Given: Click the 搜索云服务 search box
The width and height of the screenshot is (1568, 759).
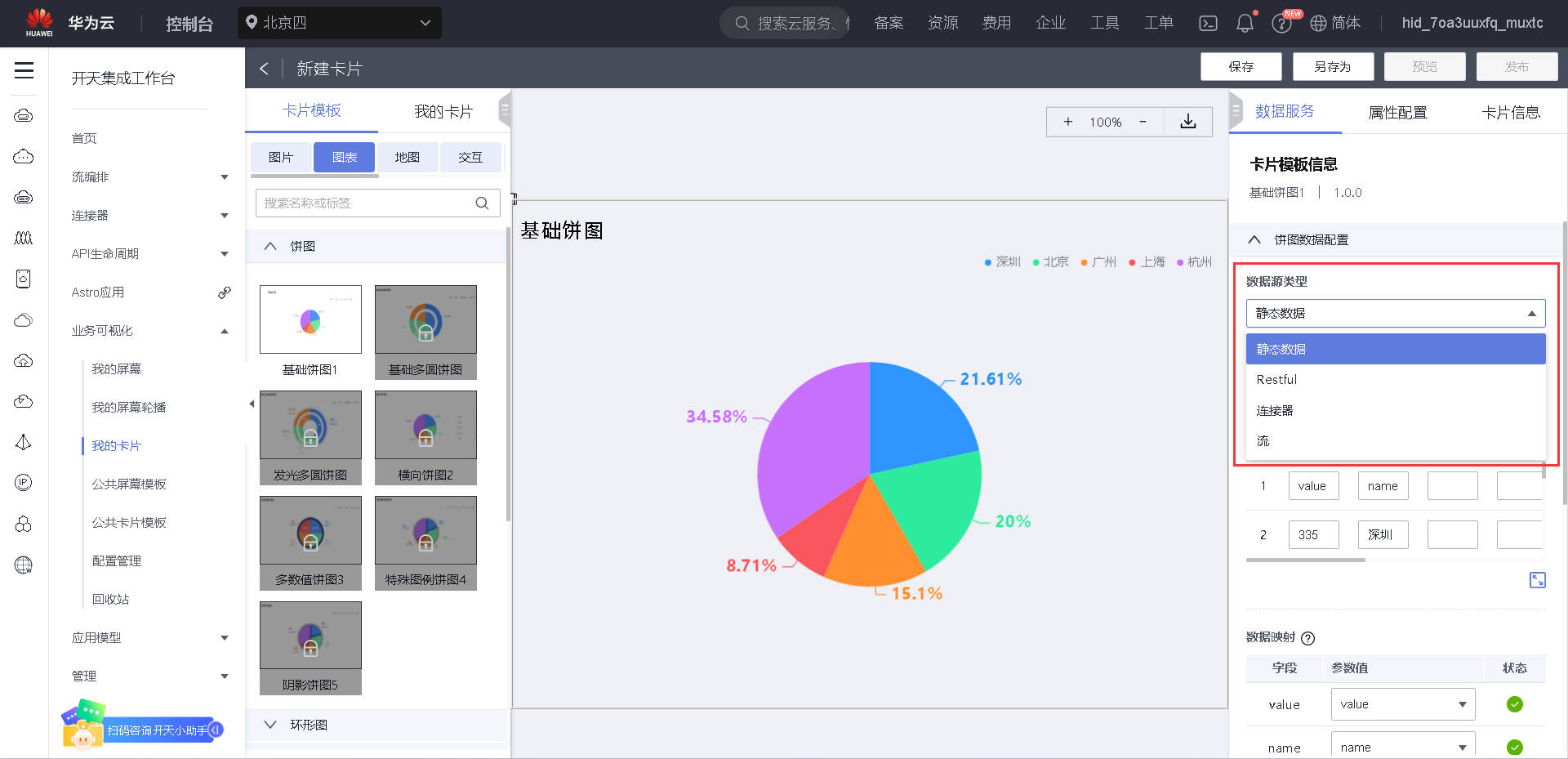Looking at the screenshot, I should 785,23.
